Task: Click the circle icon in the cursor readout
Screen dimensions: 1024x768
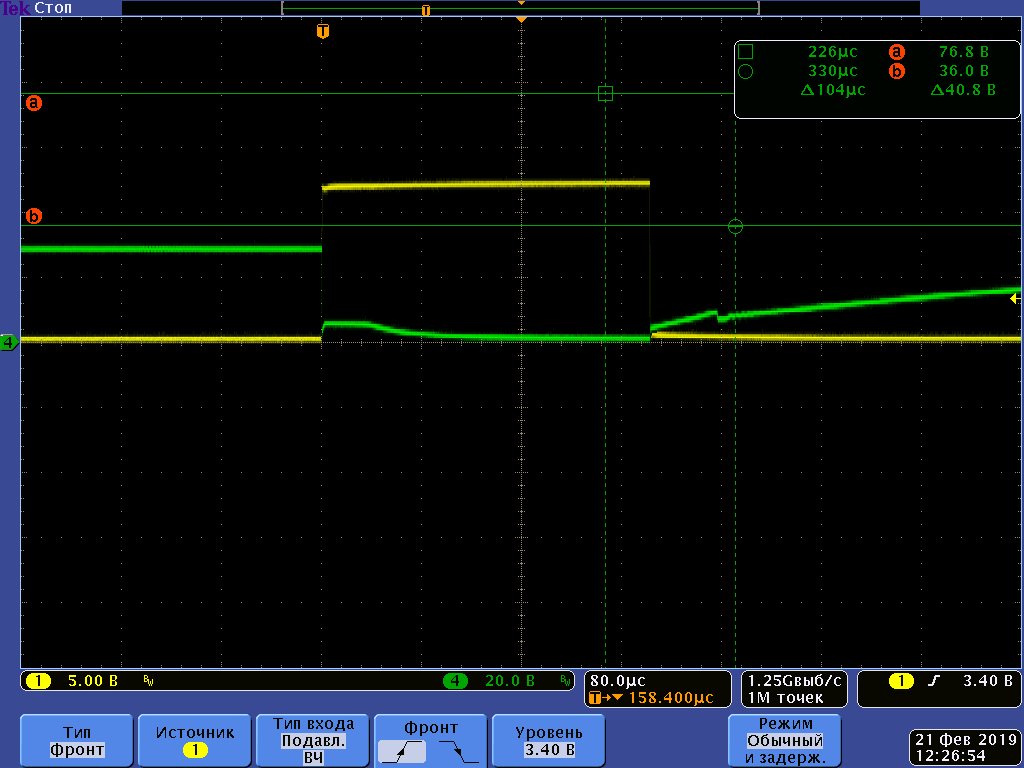Action: pyautogui.click(x=745, y=71)
